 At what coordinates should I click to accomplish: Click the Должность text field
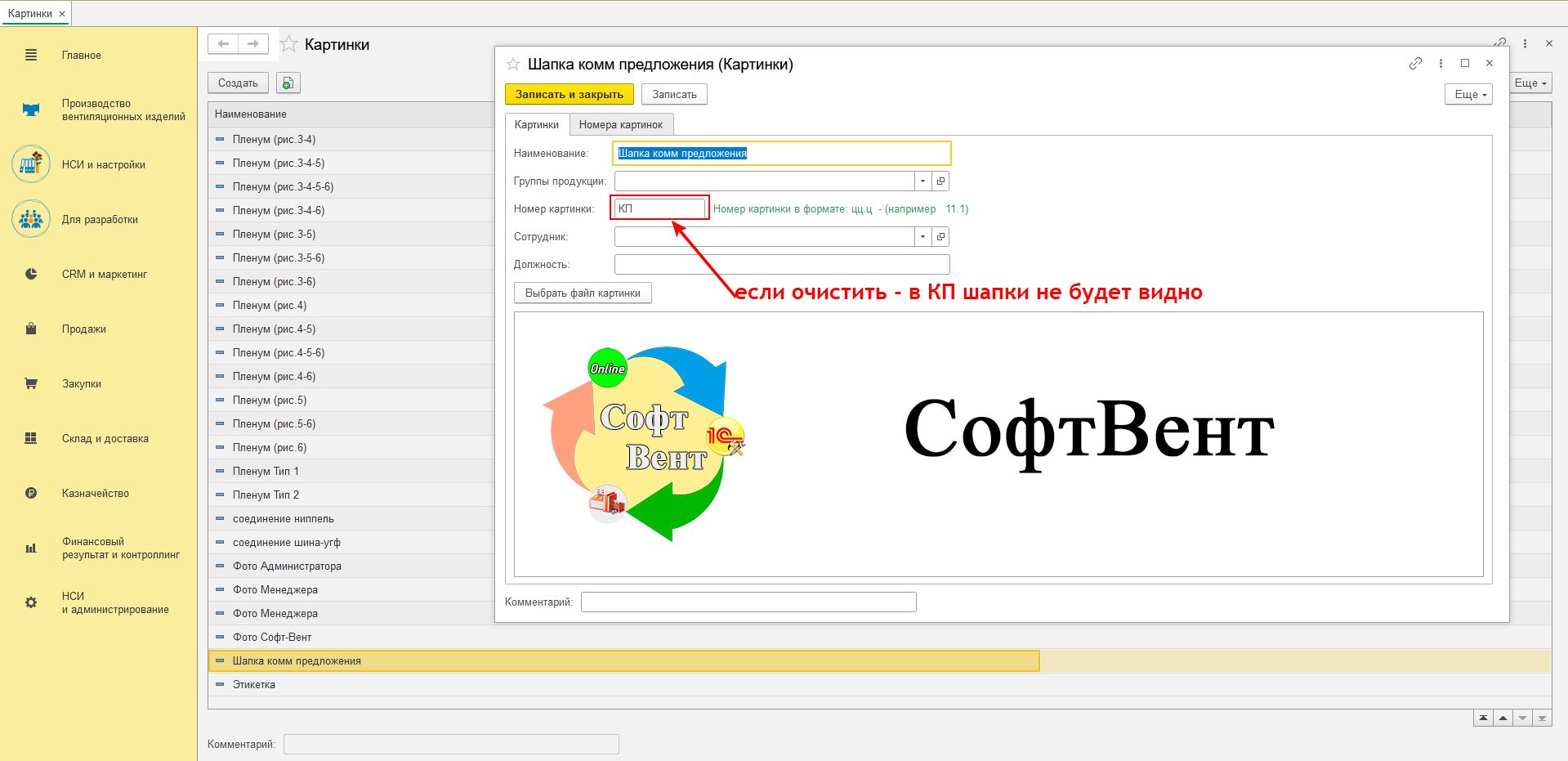781,265
